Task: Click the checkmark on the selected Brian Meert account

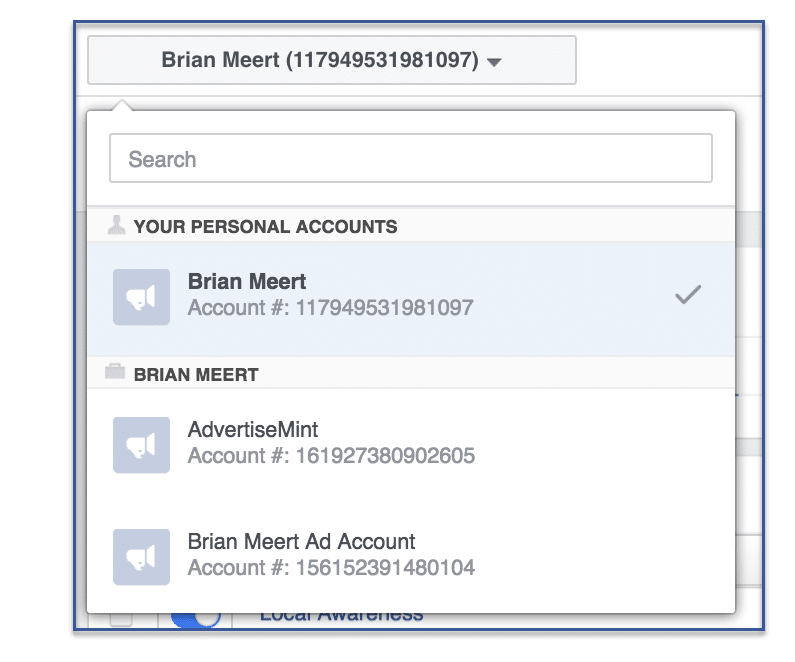Action: pyautogui.click(x=688, y=295)
